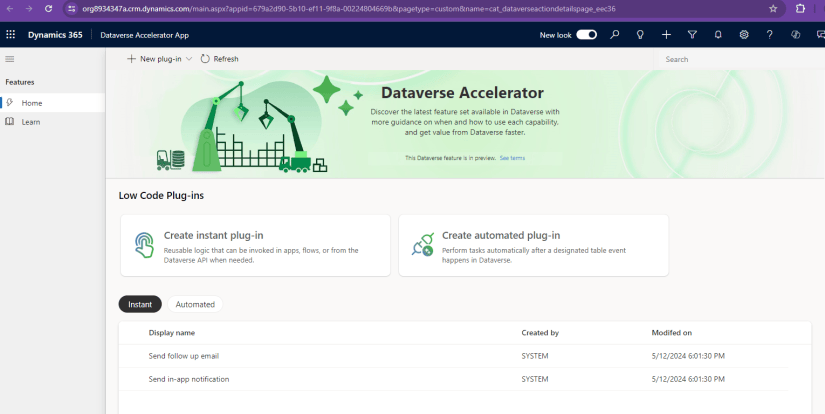Reload the page with browser refresh icon
The height and width of the screenshot is (414, 825).
click(48, 8)
